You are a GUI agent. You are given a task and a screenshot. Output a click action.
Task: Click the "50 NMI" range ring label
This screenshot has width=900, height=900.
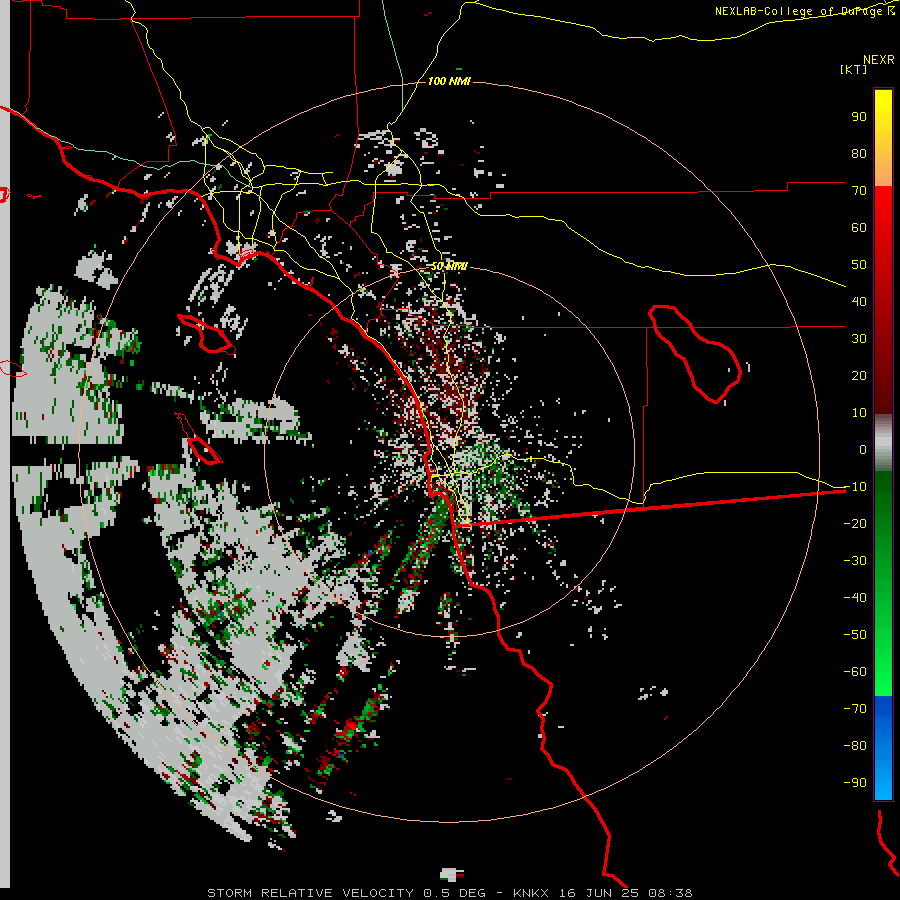click(449, 266)
